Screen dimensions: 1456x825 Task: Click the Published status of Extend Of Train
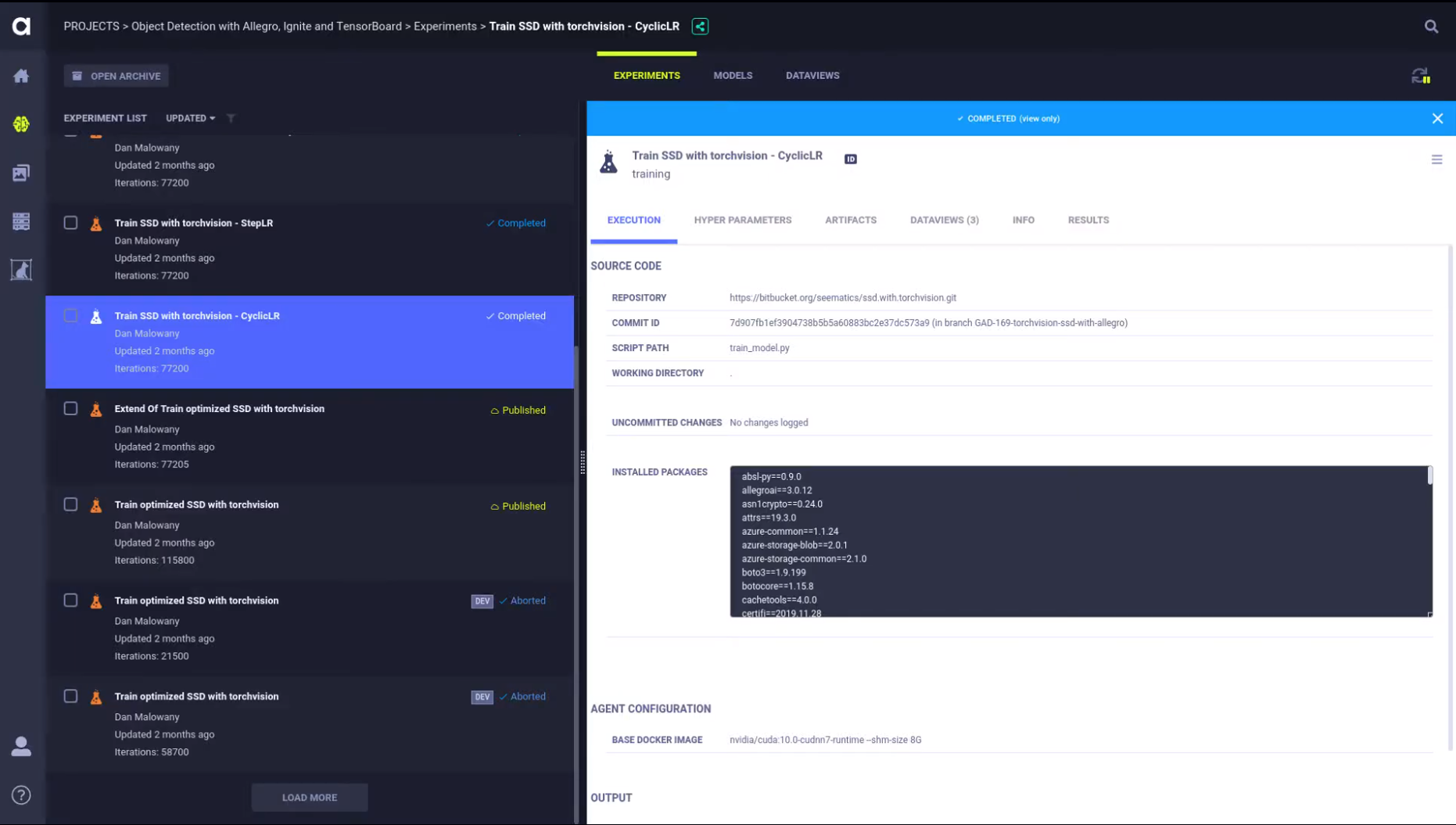(x=518, y=411)
